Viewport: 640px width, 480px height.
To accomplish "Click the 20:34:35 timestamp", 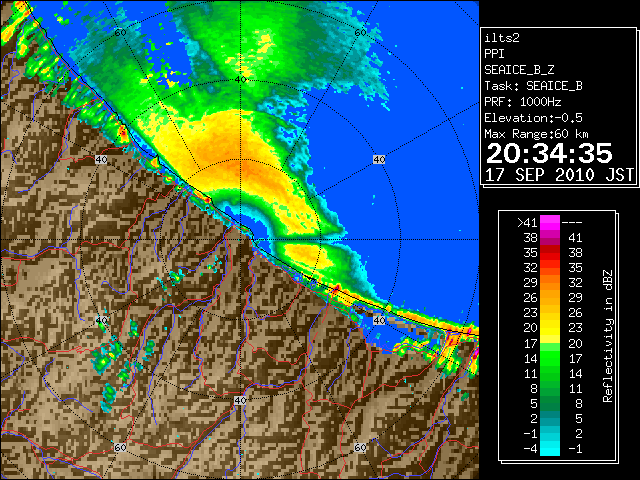I will [549, 153].
